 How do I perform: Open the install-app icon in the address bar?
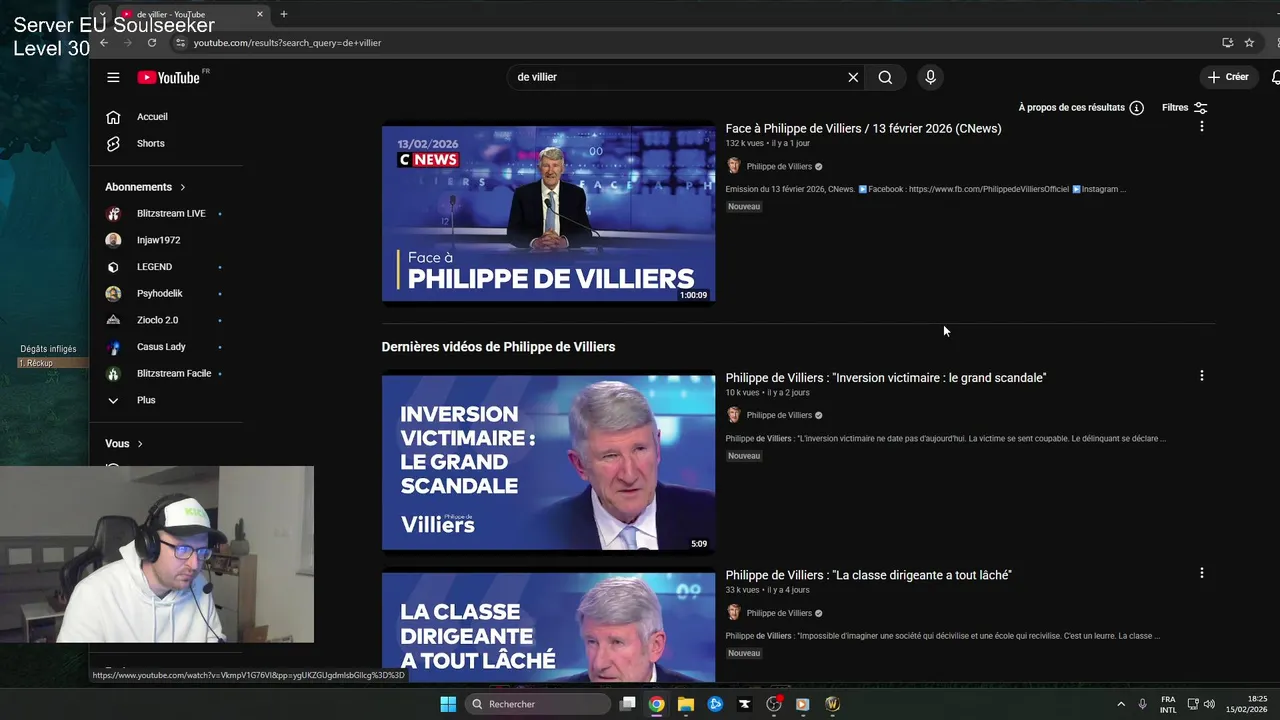(1227, 43)
